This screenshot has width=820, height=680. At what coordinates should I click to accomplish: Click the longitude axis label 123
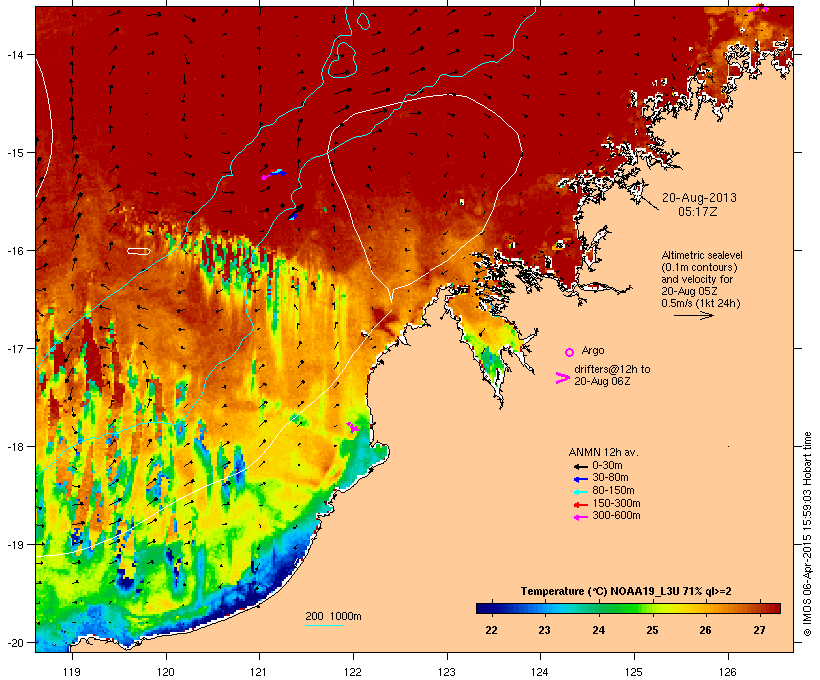(447, 672)
